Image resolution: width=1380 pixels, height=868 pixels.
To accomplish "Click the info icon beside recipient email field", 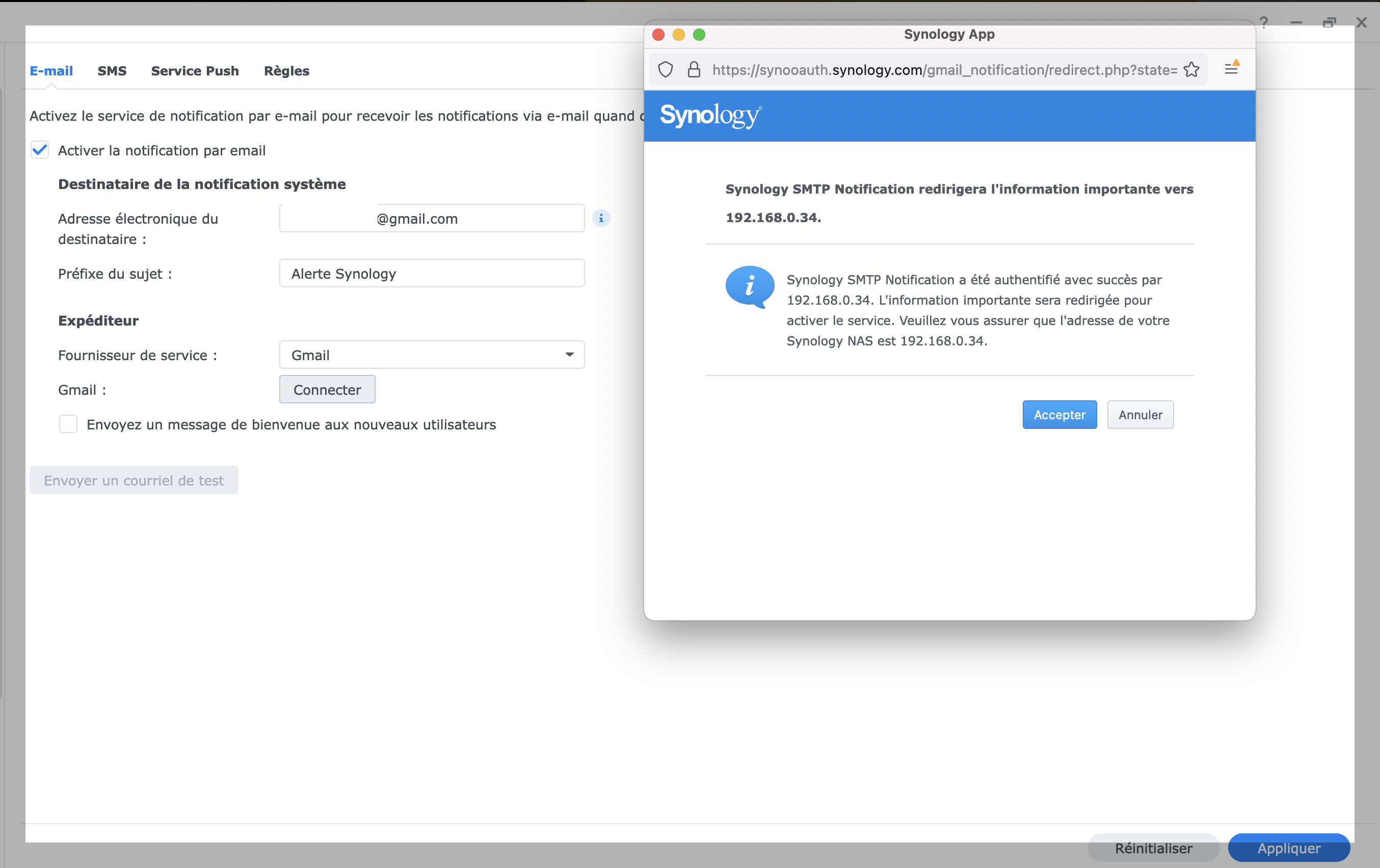I will (601, 219).
